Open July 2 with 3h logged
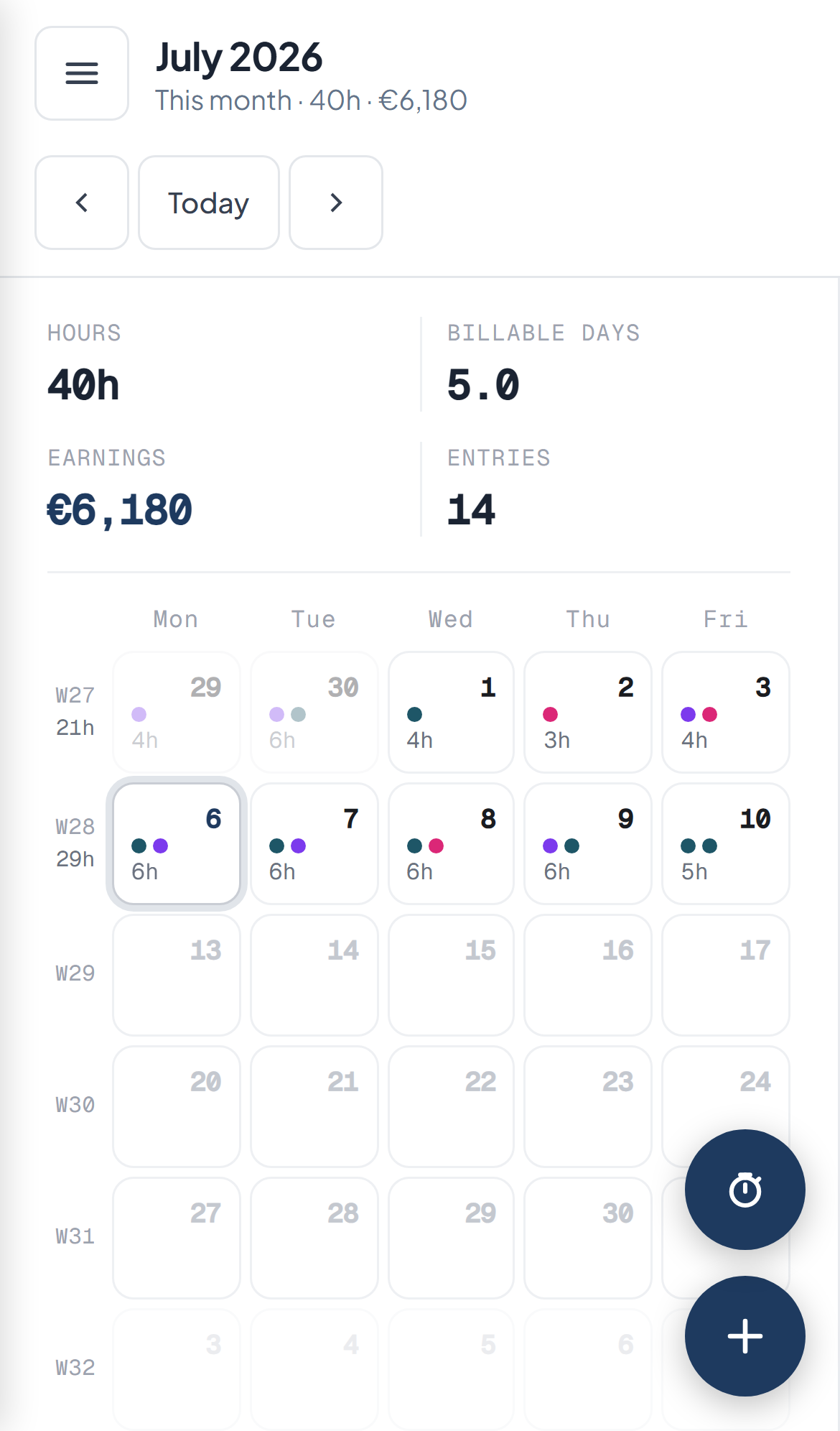 (x=588, y=712)
